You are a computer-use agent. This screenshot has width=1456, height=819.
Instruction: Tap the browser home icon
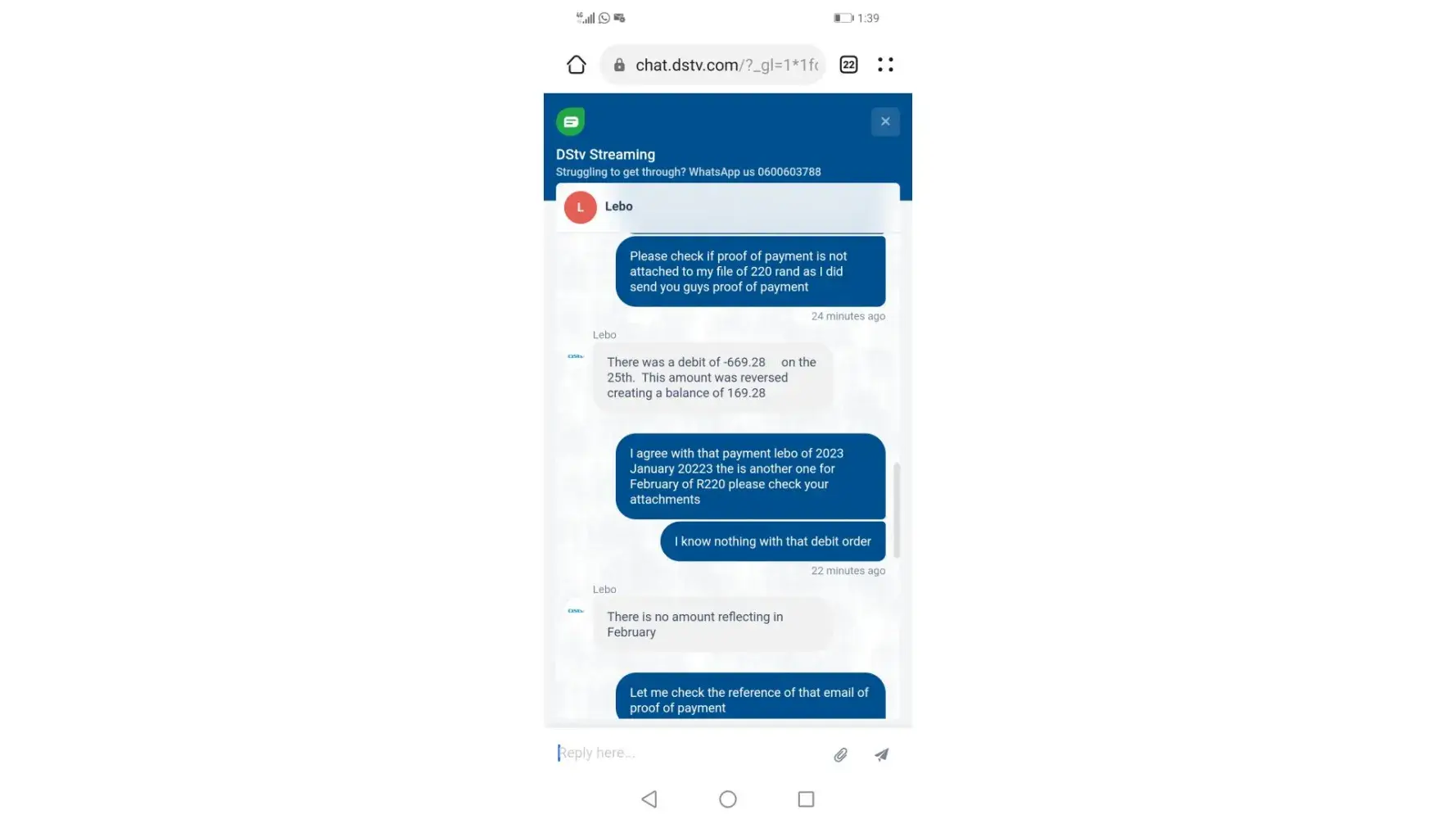(577, 65)
